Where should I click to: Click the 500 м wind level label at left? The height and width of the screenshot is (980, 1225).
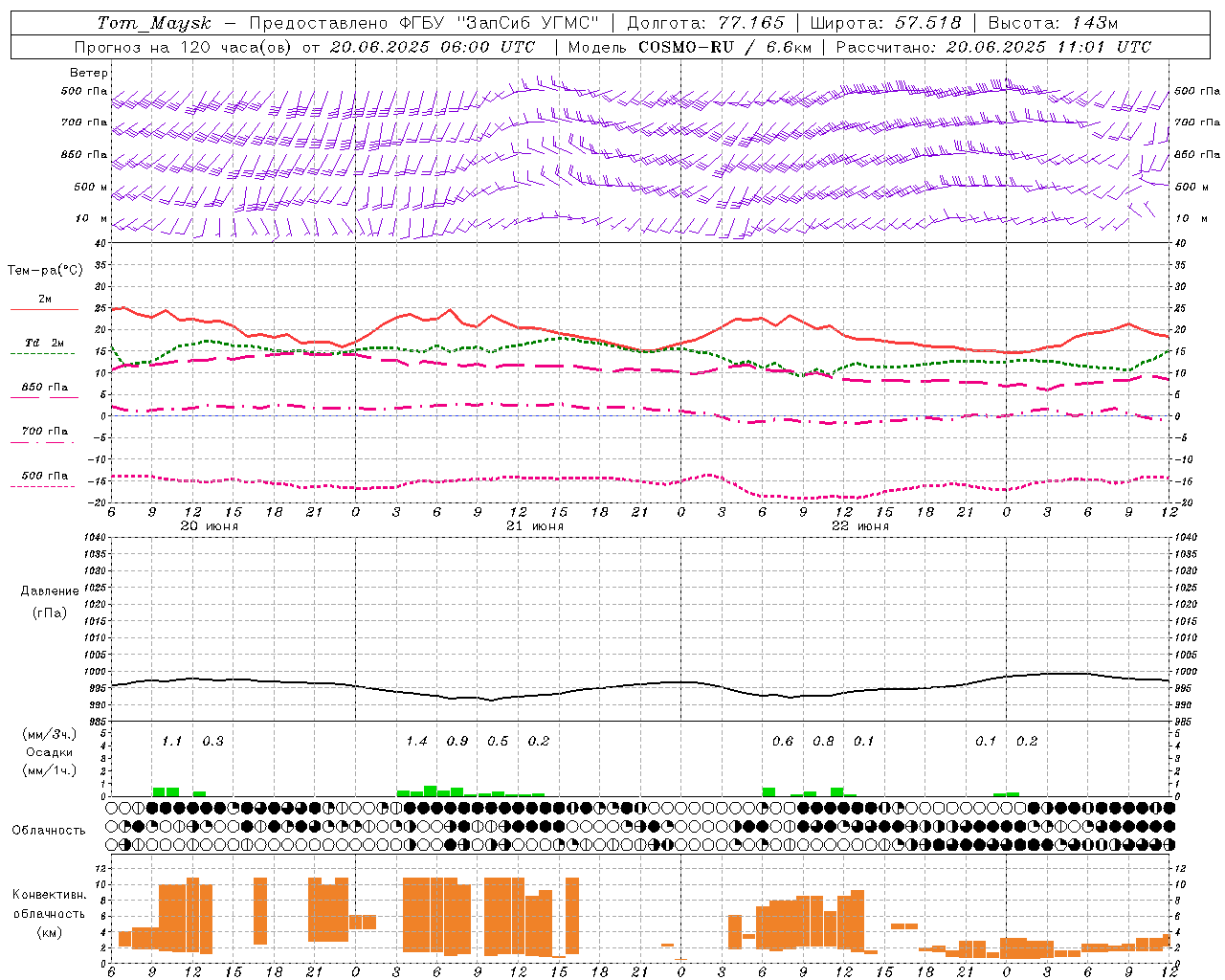click(x=91, y=187)
